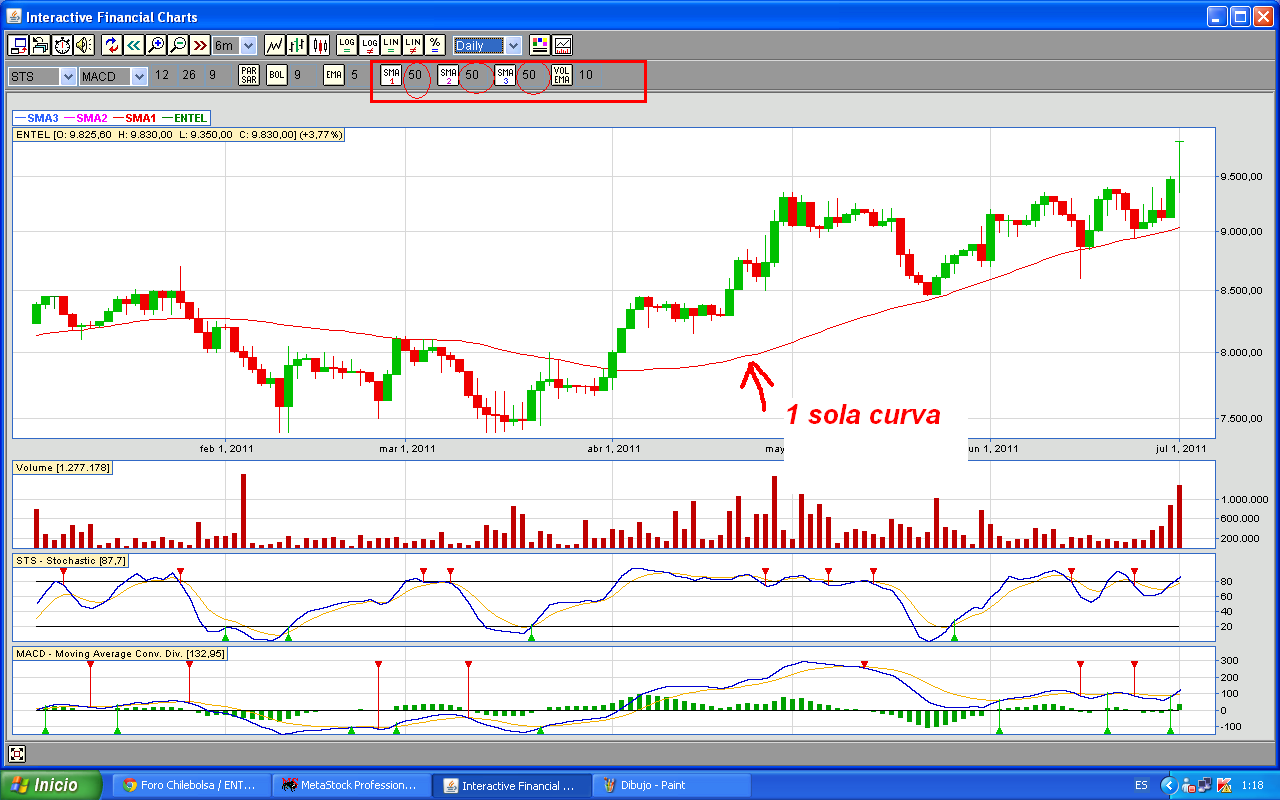This screenshot has width=1280, height=800.
Task: Click the teal scroll-back double arrow
Action: click(133, 45)
